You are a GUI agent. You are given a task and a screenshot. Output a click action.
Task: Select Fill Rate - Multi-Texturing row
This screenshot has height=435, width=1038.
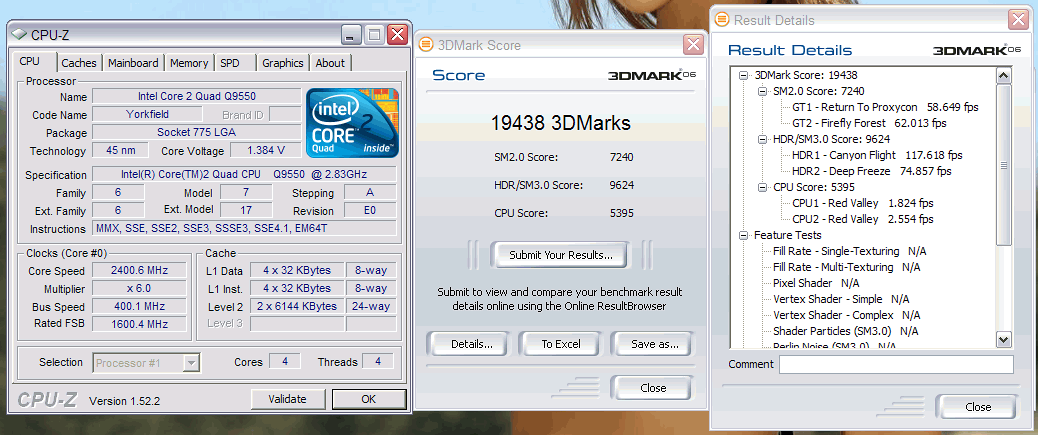coord(847,267)
